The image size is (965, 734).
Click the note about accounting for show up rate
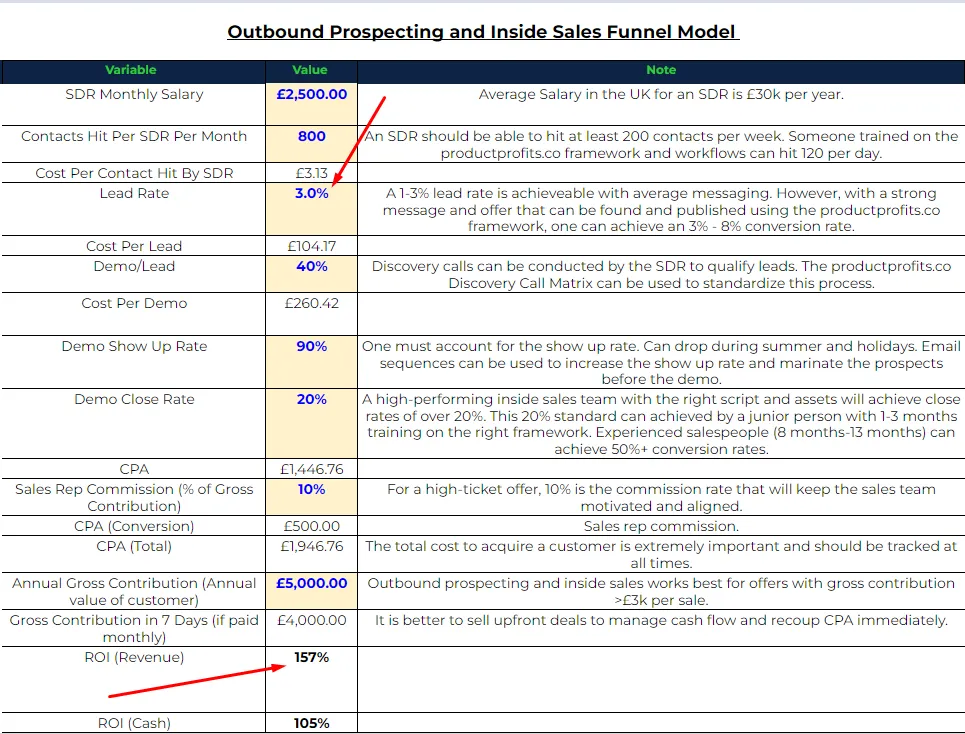coord(661,362)
